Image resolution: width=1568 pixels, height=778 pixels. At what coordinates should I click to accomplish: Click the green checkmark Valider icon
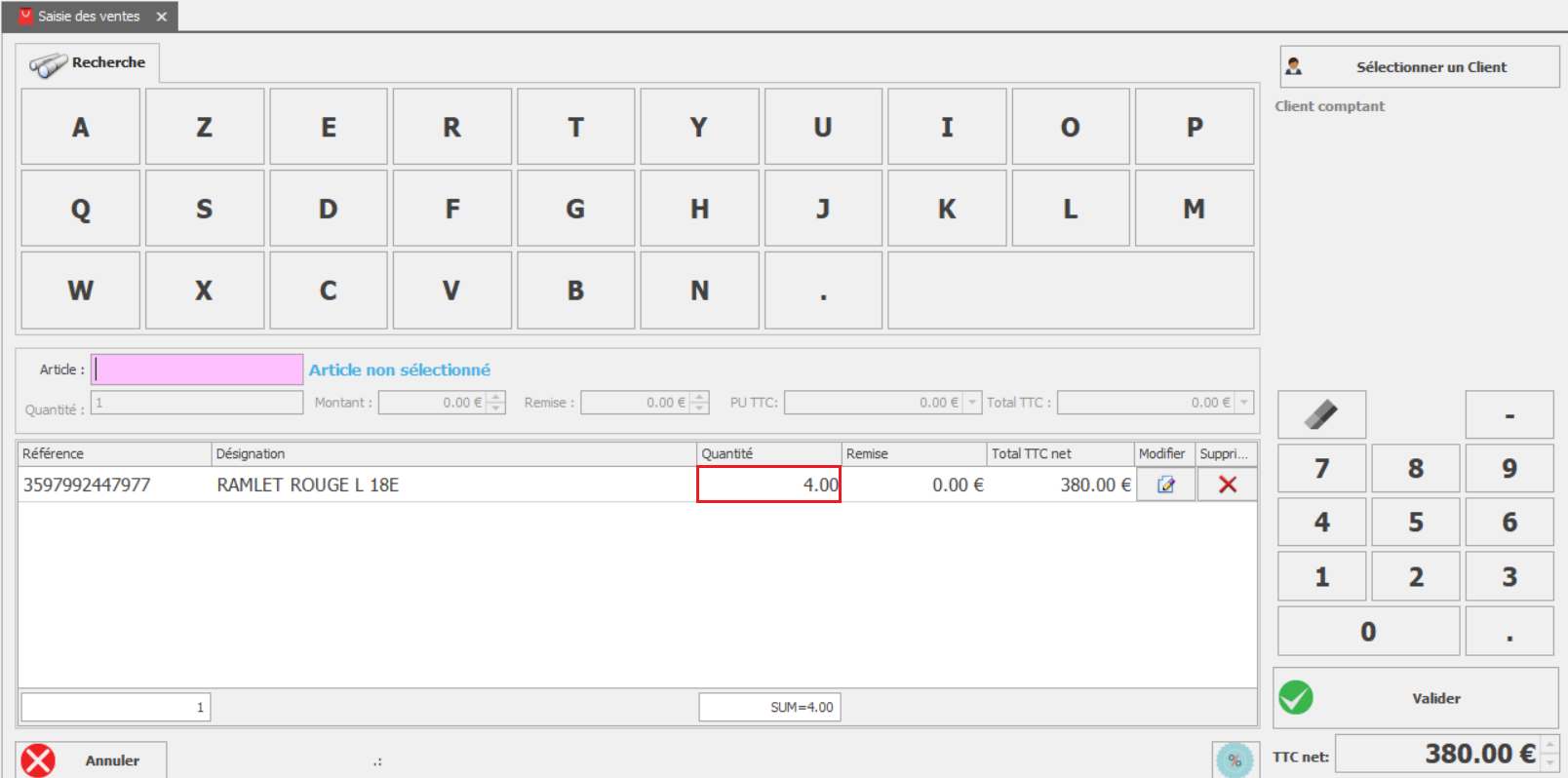[x=1296, y=698]
